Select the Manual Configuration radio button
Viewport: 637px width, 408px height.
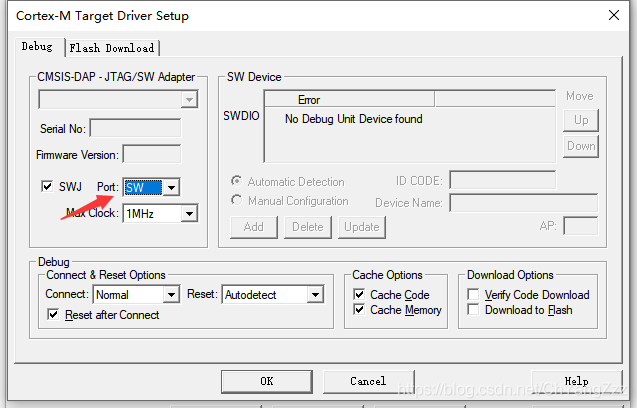(236, 200)
